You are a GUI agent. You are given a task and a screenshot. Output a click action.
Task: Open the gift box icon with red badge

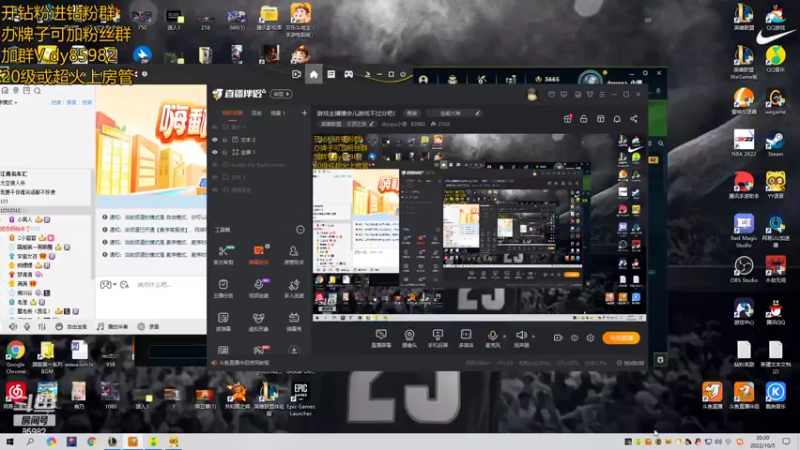567,119
